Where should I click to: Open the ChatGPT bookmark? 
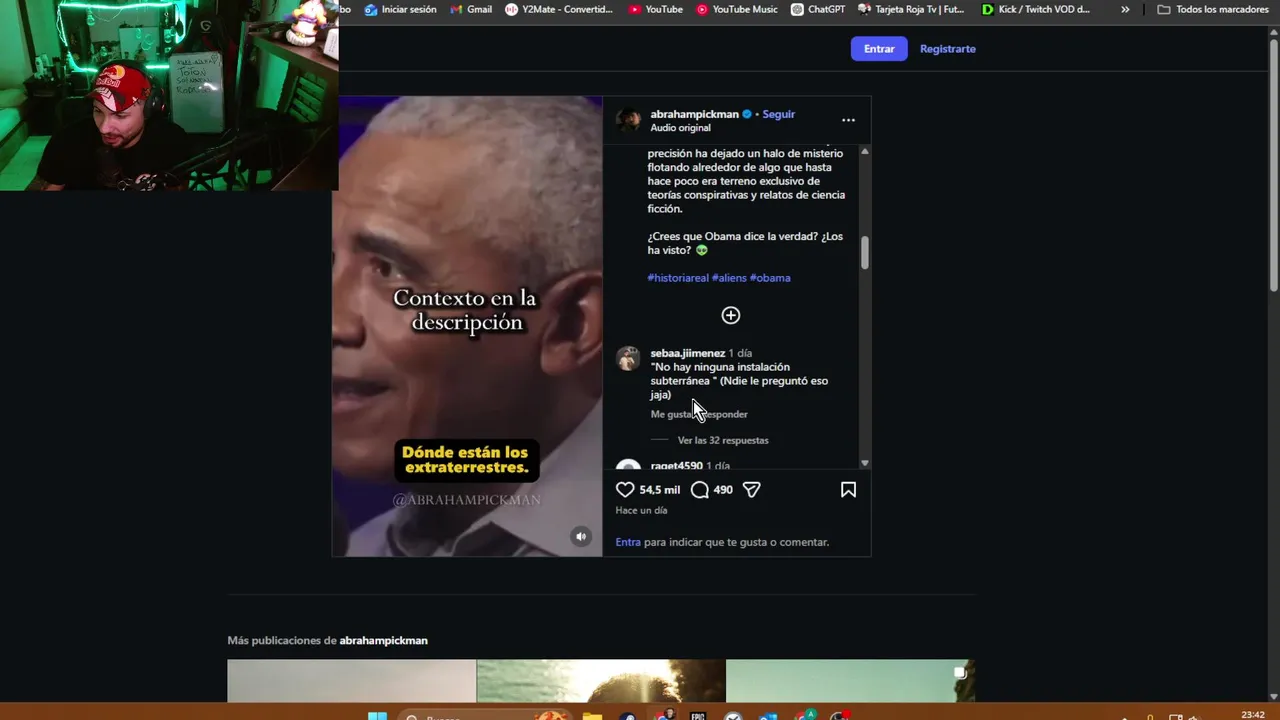pos(818,9)
